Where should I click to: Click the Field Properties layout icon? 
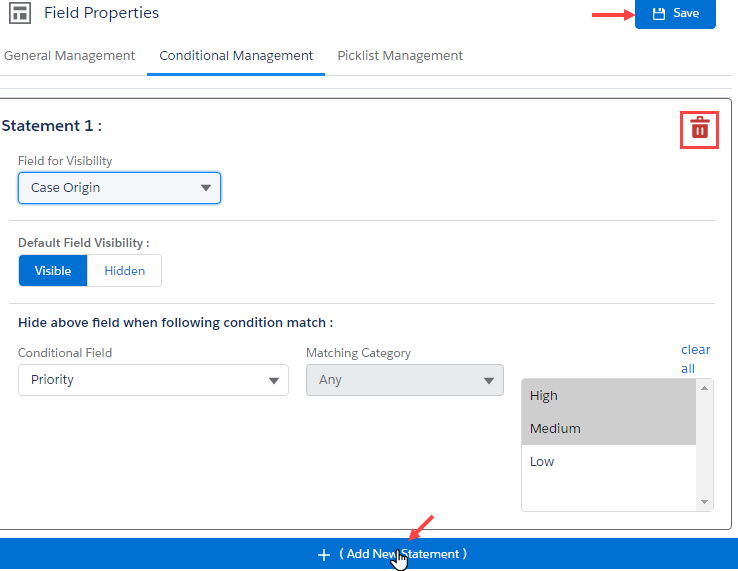click(19, 14)
